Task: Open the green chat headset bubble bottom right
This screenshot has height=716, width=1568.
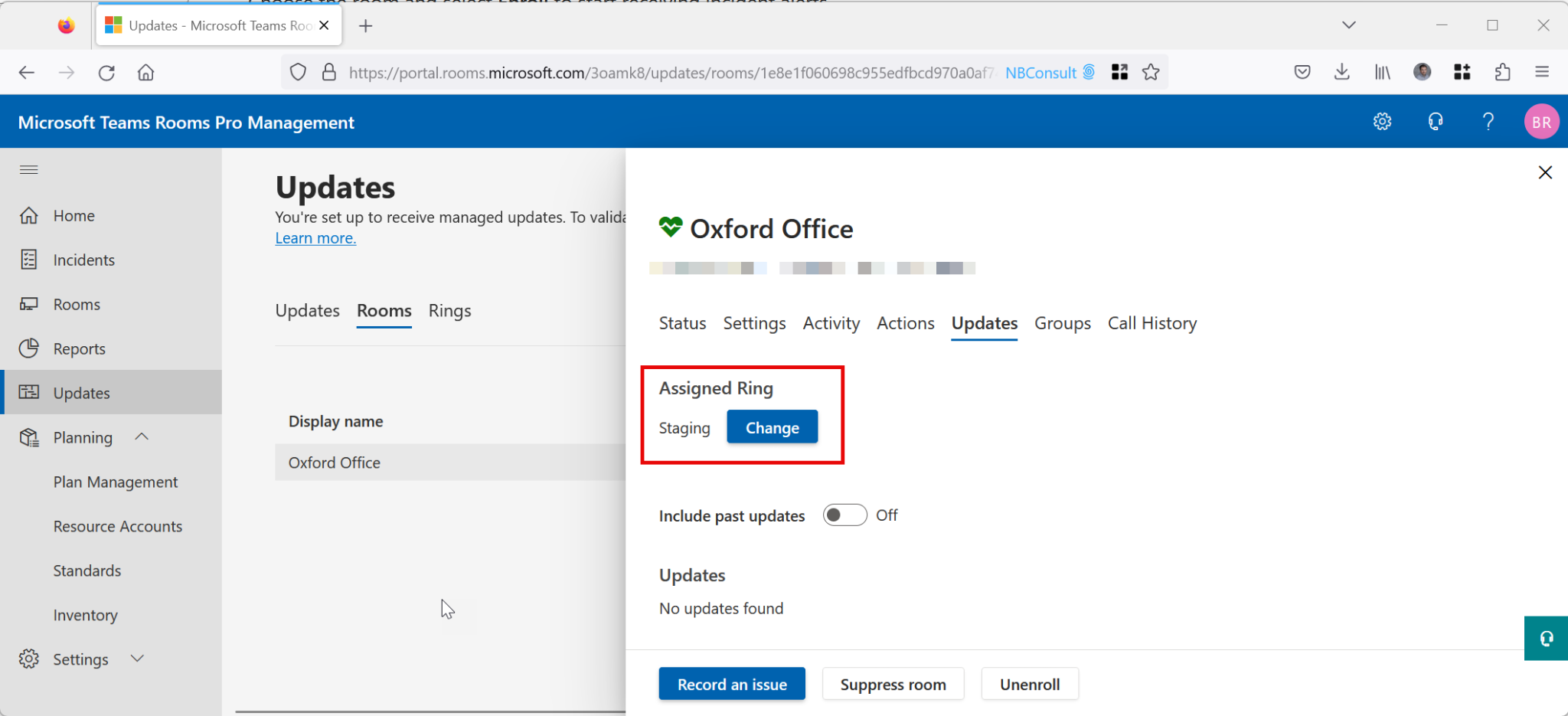Action: [1546, 638]
